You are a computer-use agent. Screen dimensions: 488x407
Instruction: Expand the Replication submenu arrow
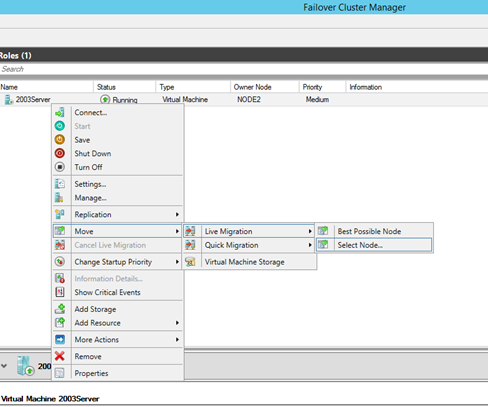point(177,214)
